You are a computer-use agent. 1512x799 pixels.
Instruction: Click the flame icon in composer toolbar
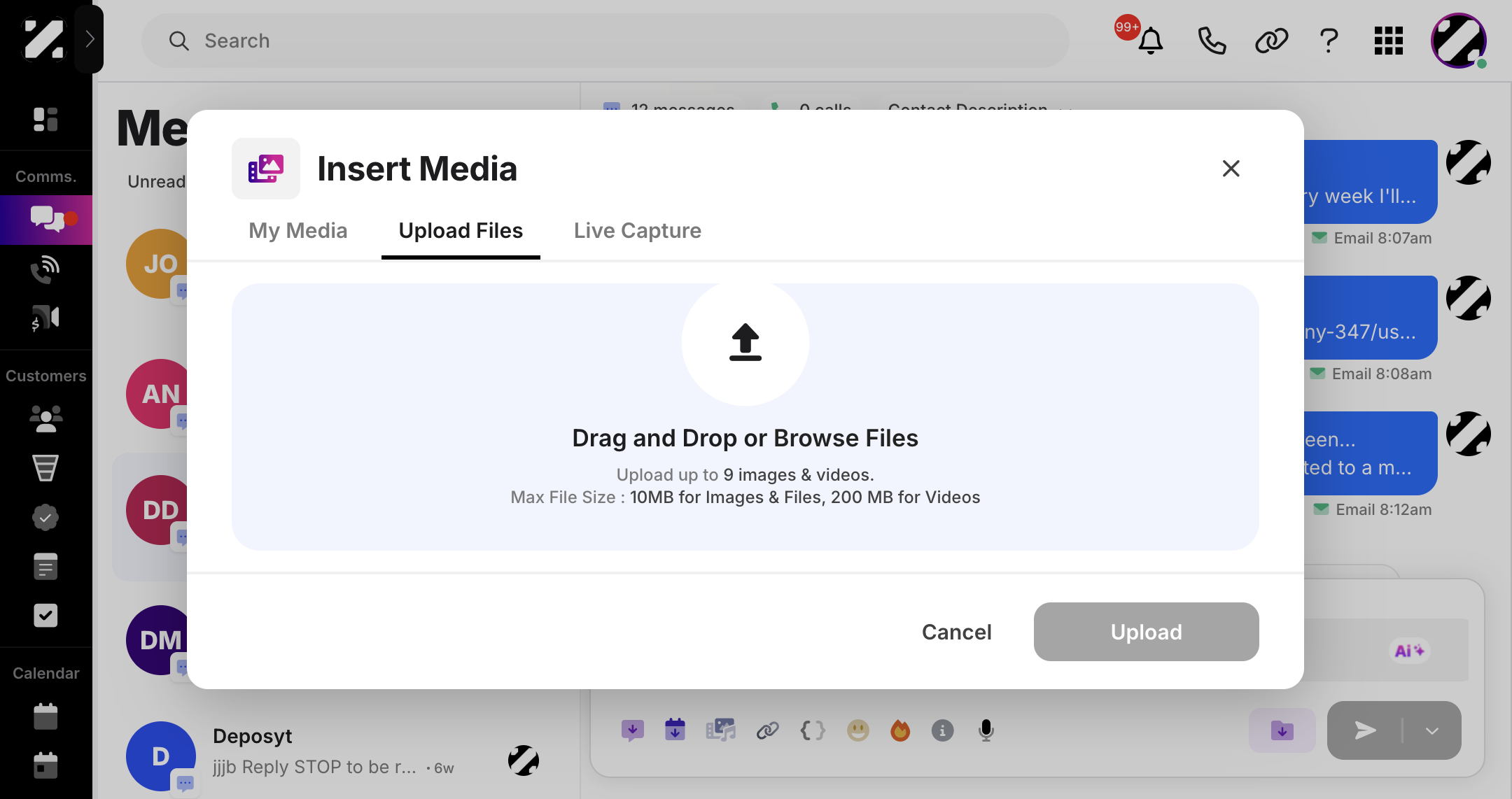(x=900, y=730)
